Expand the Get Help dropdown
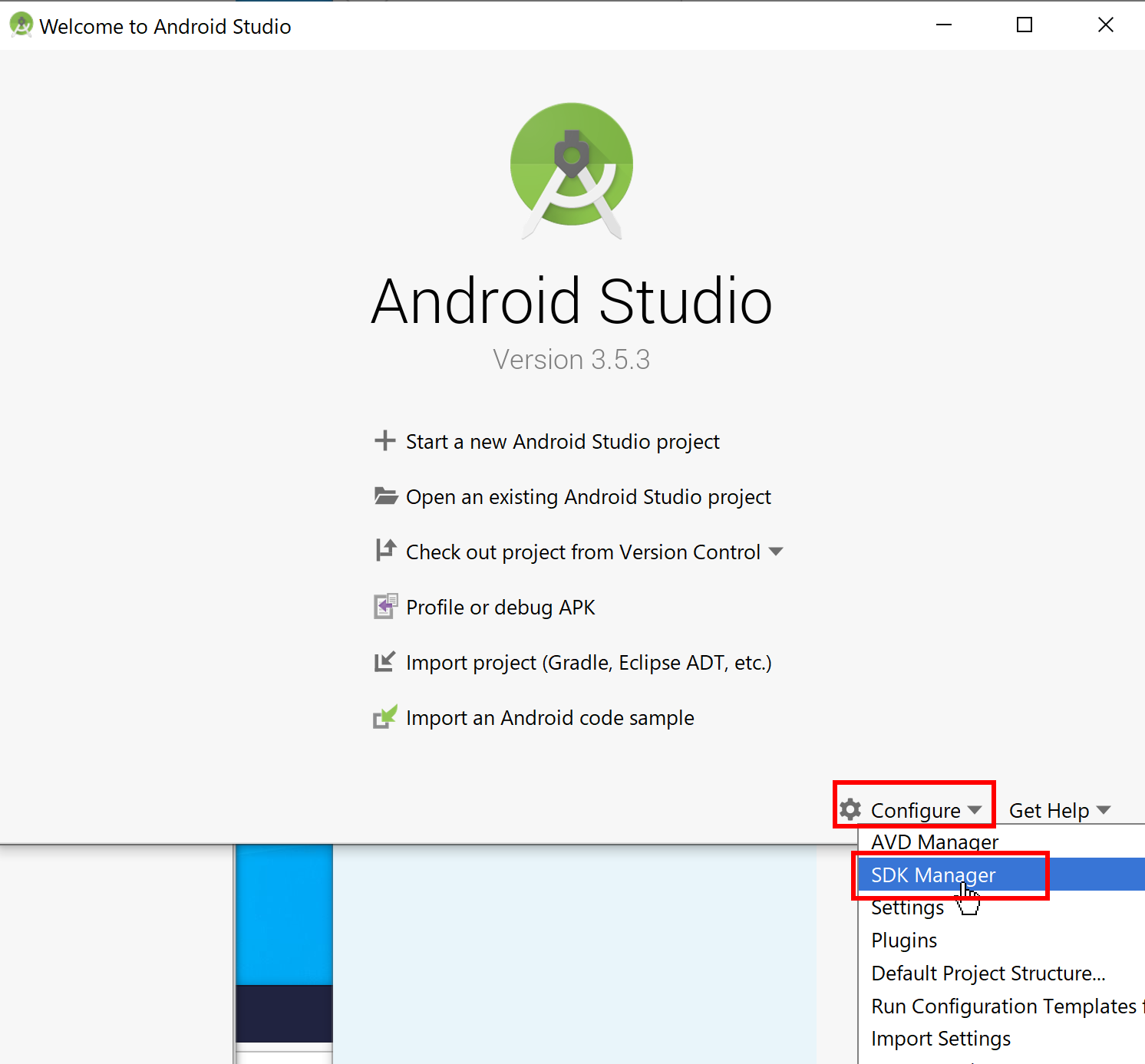 click(x=1059, y=810)
